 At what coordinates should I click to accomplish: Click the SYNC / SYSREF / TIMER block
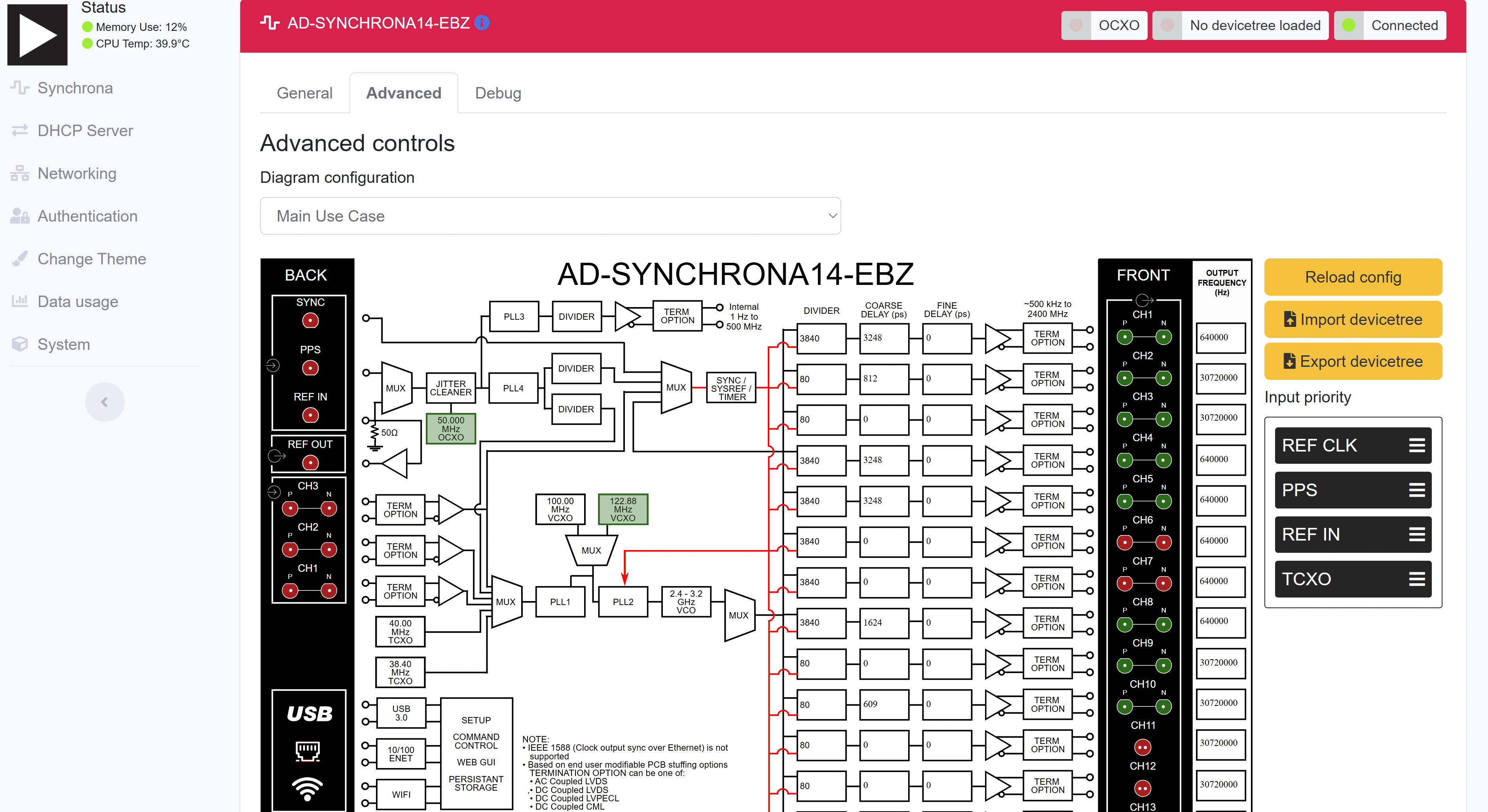point(731,388)
